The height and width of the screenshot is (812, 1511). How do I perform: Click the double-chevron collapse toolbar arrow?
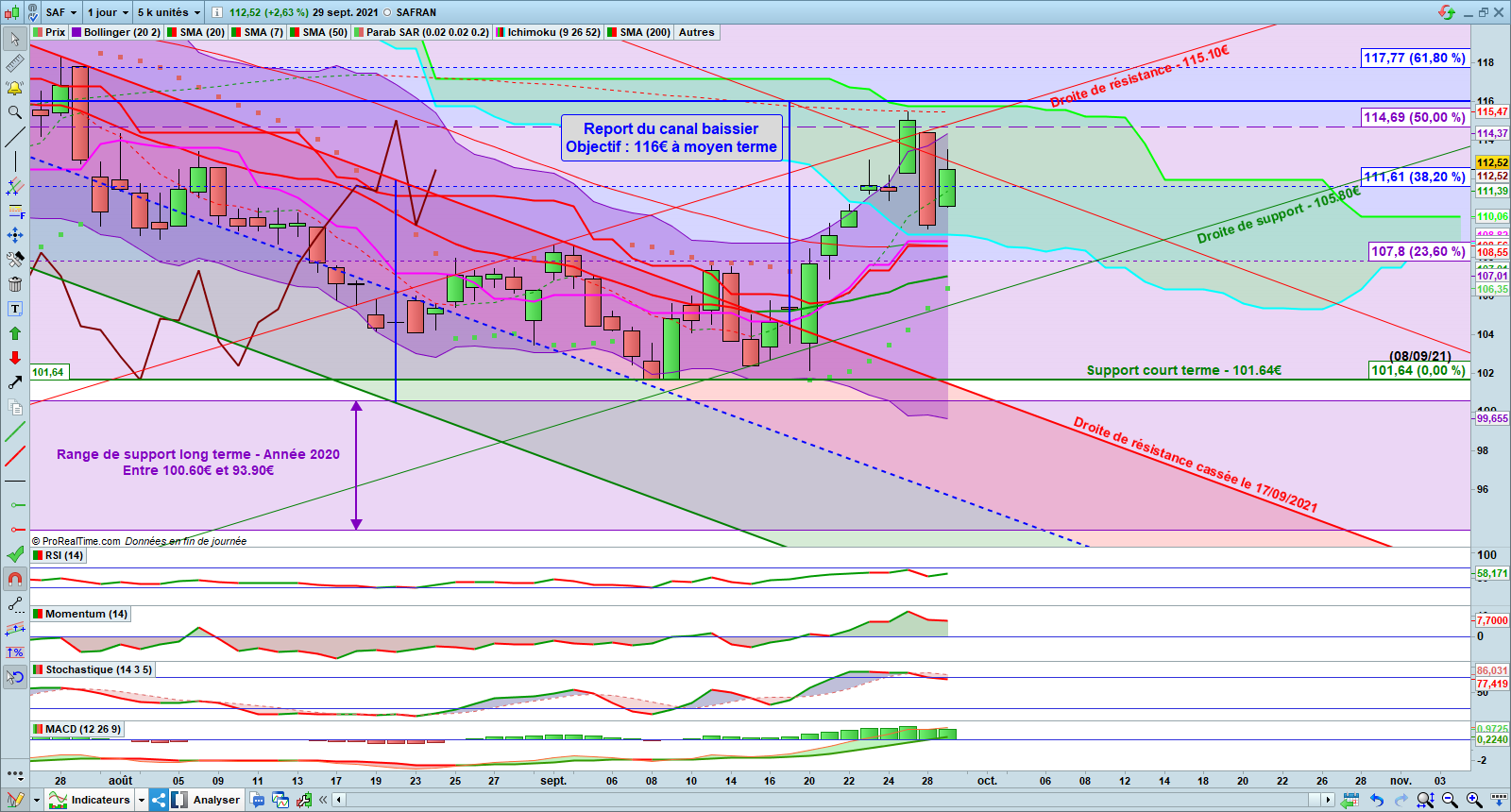323,800
